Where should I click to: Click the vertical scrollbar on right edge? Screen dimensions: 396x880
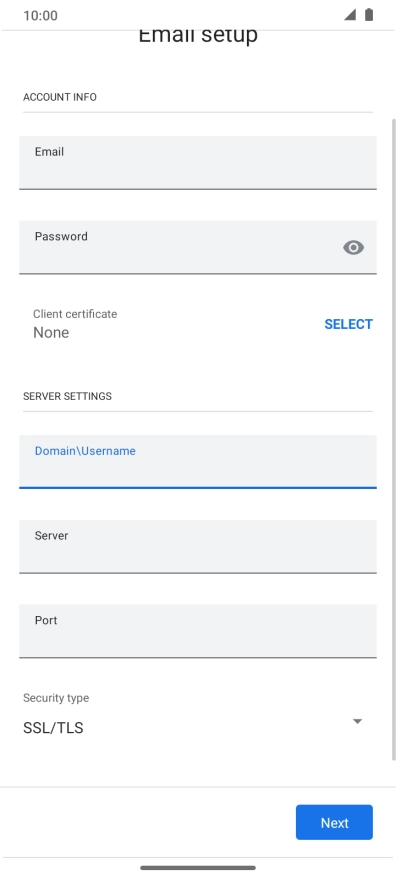pos(394,438)
